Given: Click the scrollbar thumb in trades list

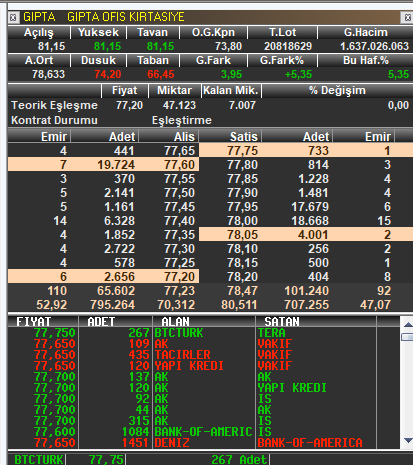Looking at the screenshot, I should pyautogui.click(x=408, y=337).
